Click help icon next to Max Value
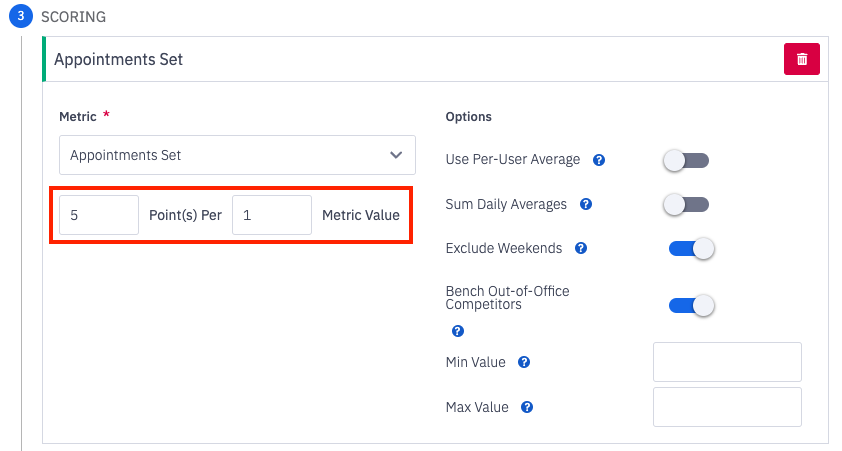This screenshot has width=842, height=451. coord(527,407)
